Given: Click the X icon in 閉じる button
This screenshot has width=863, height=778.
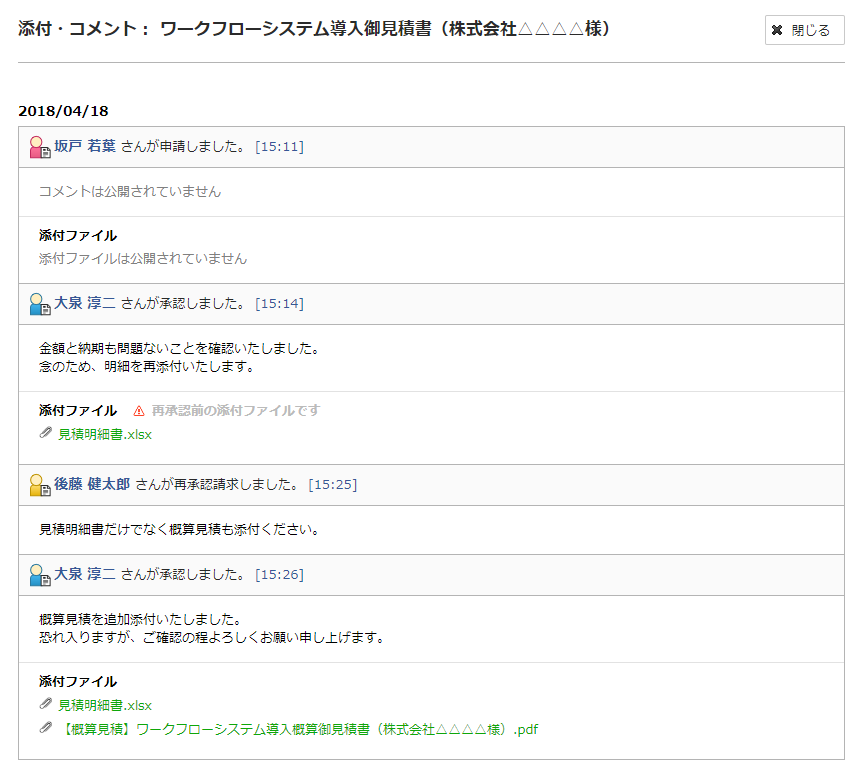Looking at the screenshot, I should point(777,30).
